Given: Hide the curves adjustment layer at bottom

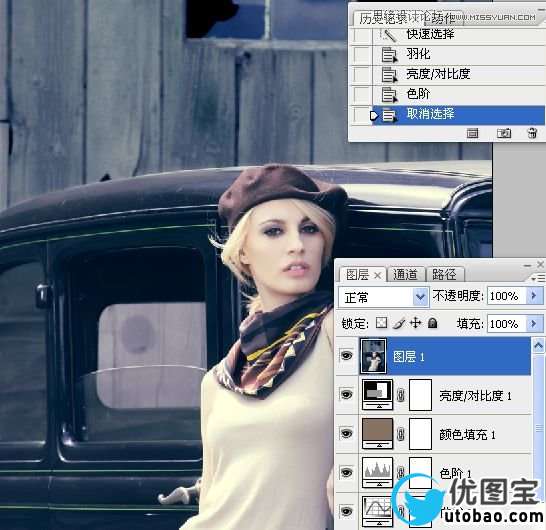Looking at the screenshot, I should point(346,511).
